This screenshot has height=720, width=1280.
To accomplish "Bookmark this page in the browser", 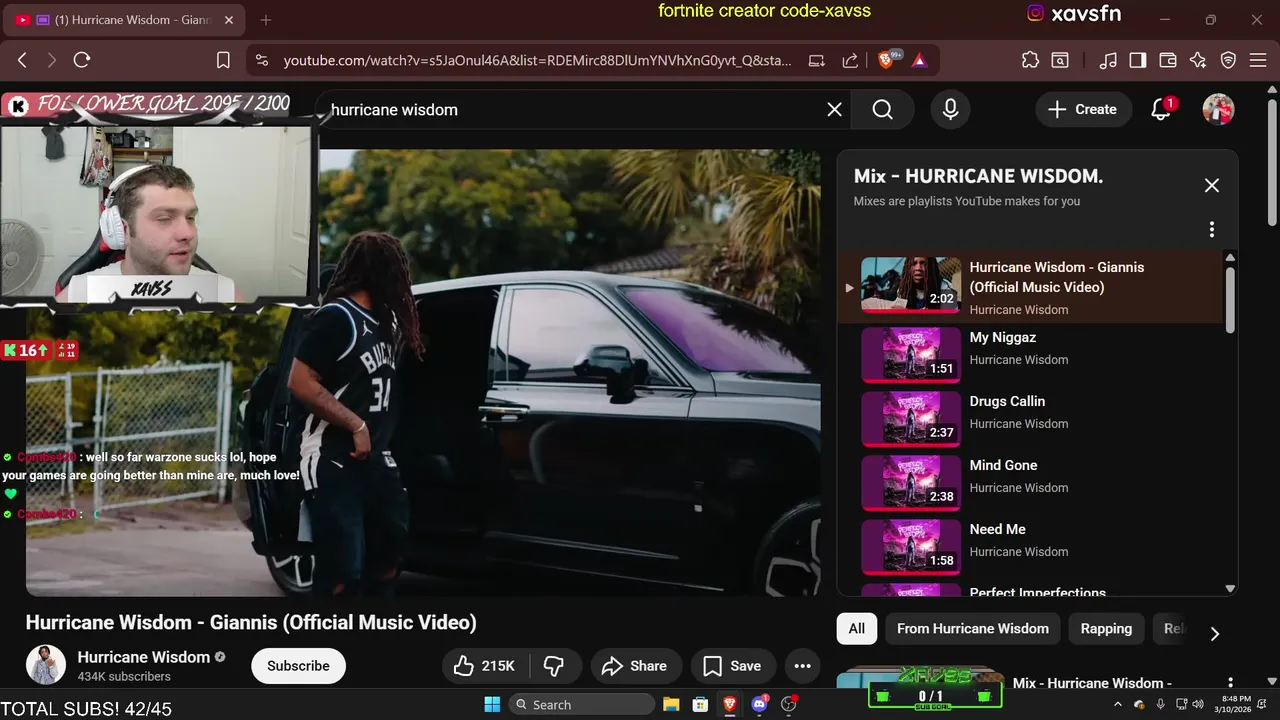I will [x=224, y=60].
